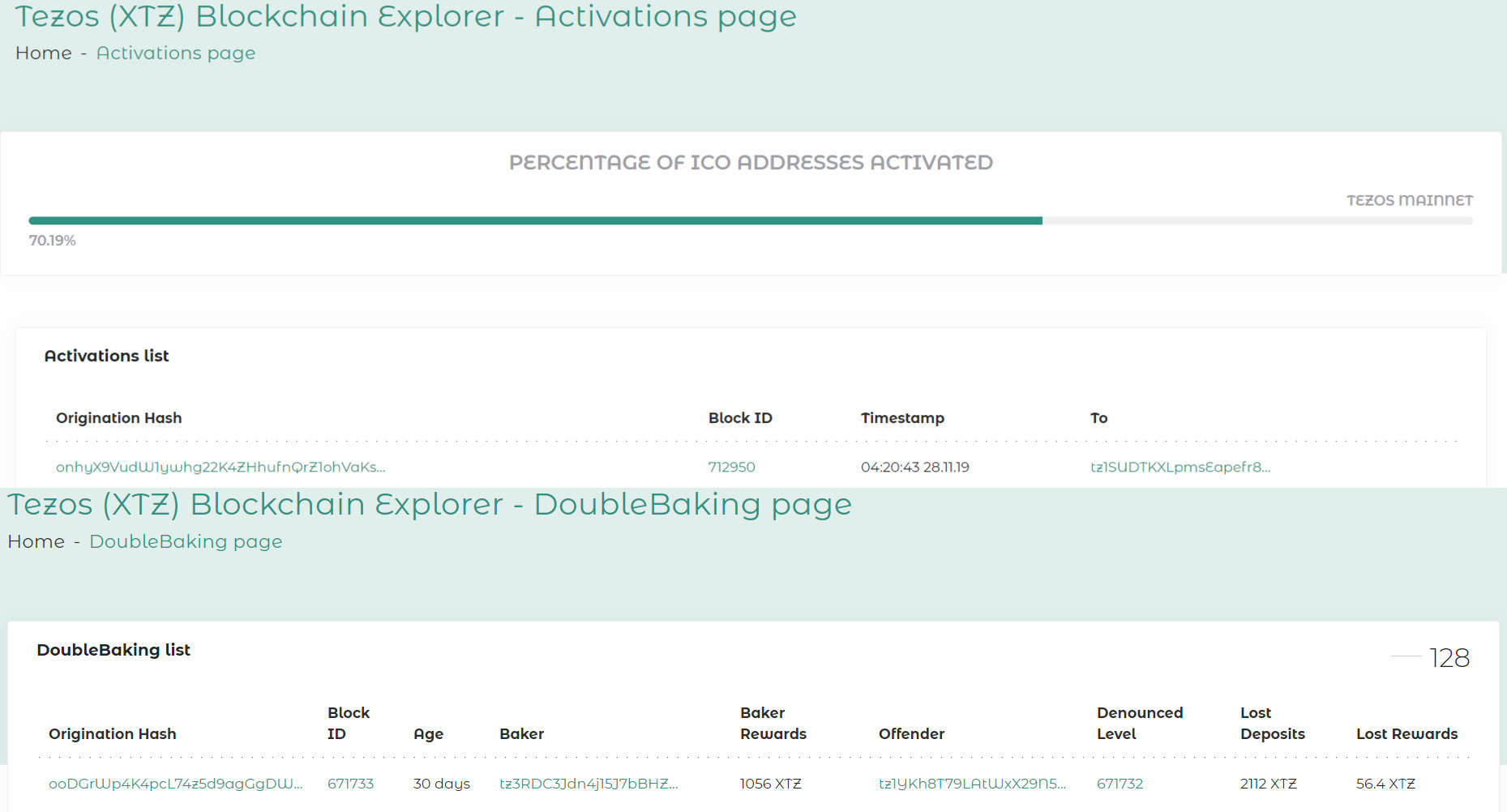1507x812 pixels.
Task: Click the Baker column header
Action: pos(521,734)
